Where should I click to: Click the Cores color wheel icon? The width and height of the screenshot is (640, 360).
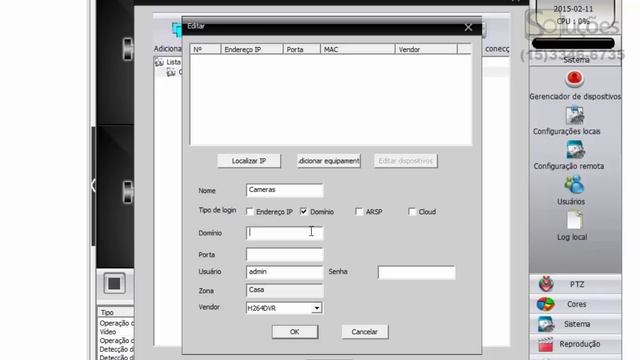(x=545, y=304)
